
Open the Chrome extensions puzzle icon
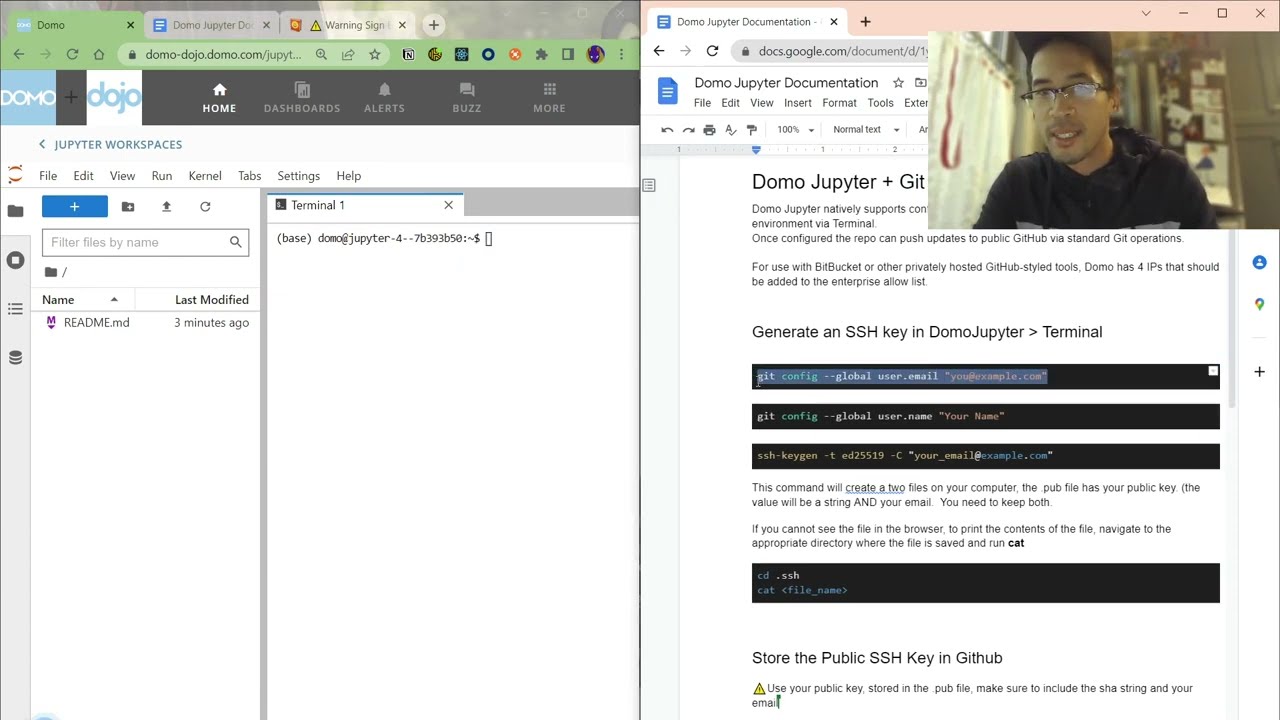point(541,55)
